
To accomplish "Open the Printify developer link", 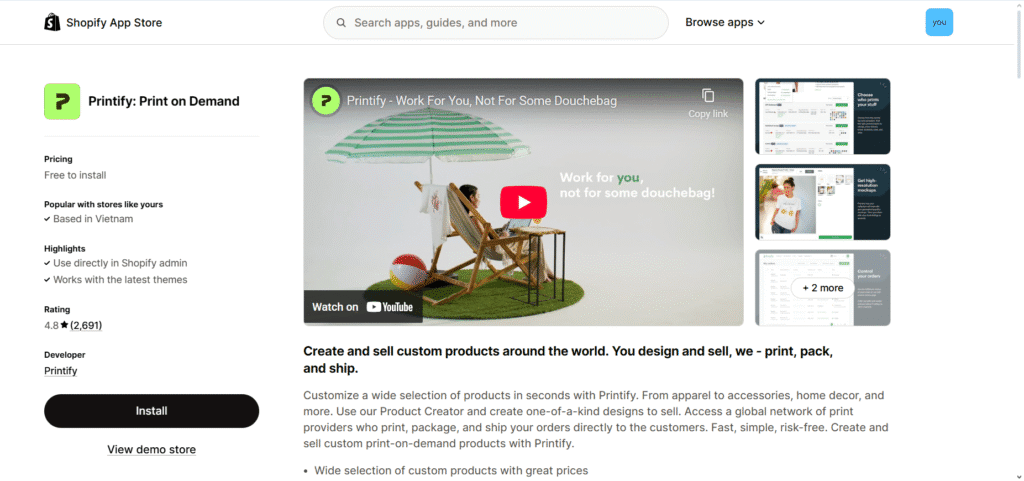I will pyautogui.click(x=61, y=371).
